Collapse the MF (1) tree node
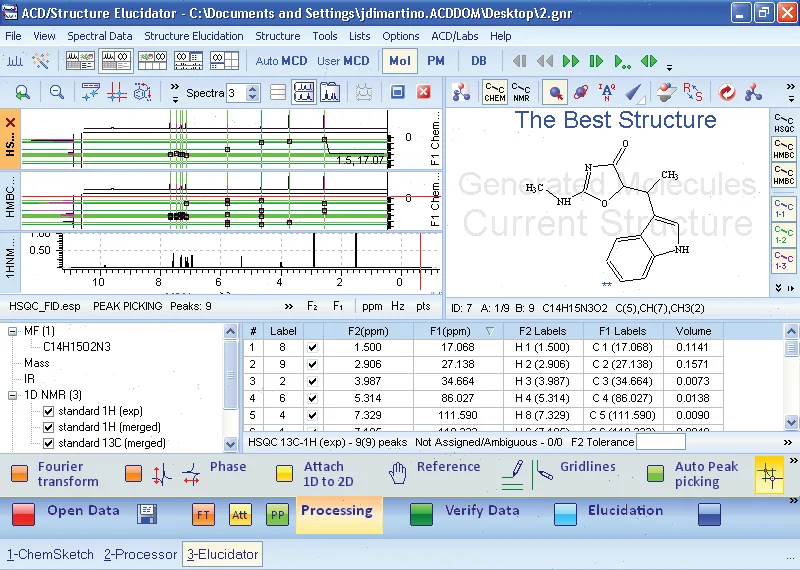The image size is (800, 570). [x=13, y=331]
